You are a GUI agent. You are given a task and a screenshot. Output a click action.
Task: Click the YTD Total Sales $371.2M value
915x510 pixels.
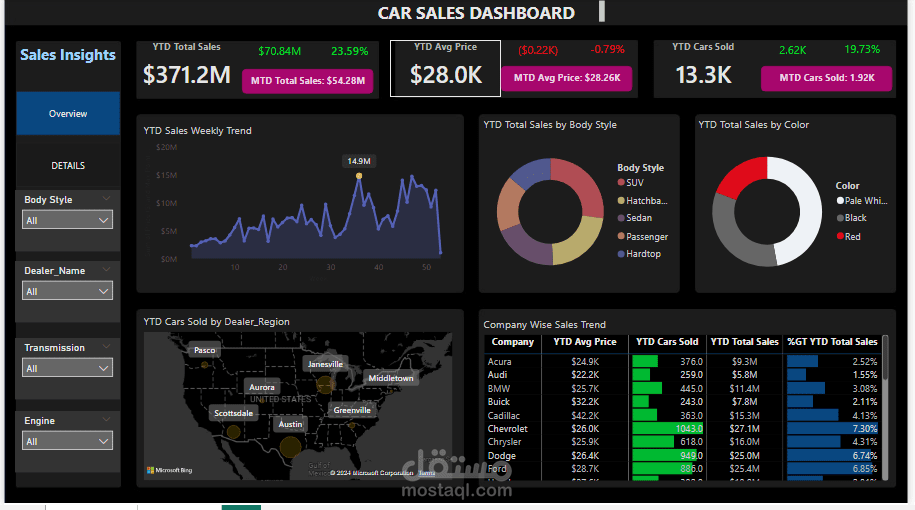[x=187, y=75]
